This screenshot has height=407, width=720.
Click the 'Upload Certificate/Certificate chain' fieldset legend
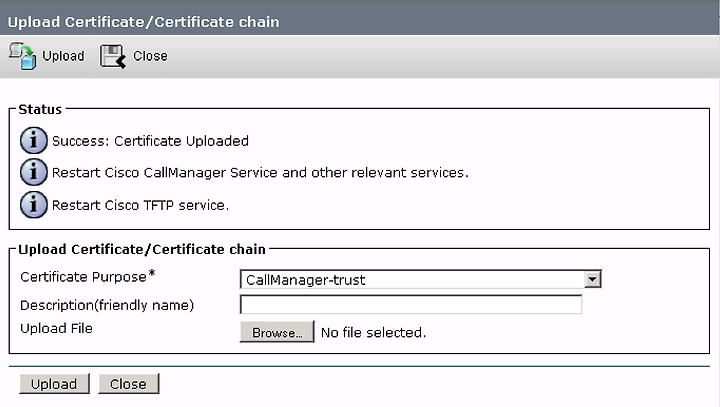[142, 249]
